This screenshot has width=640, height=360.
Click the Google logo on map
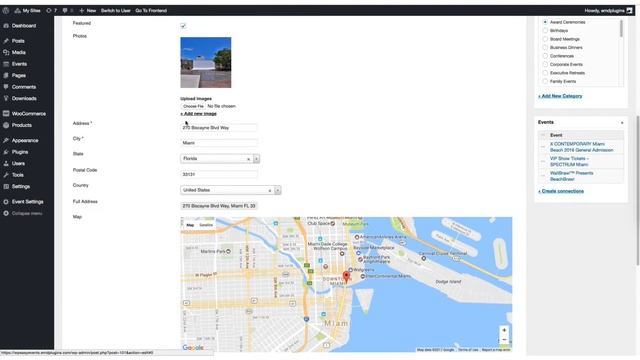coord(193,348)
